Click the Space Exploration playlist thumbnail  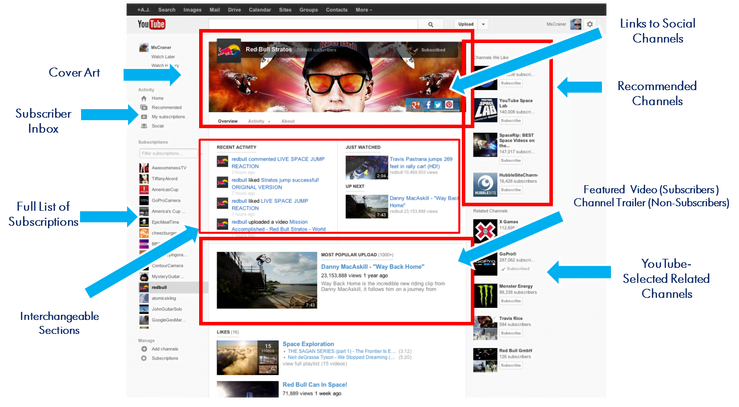(247, 358)
